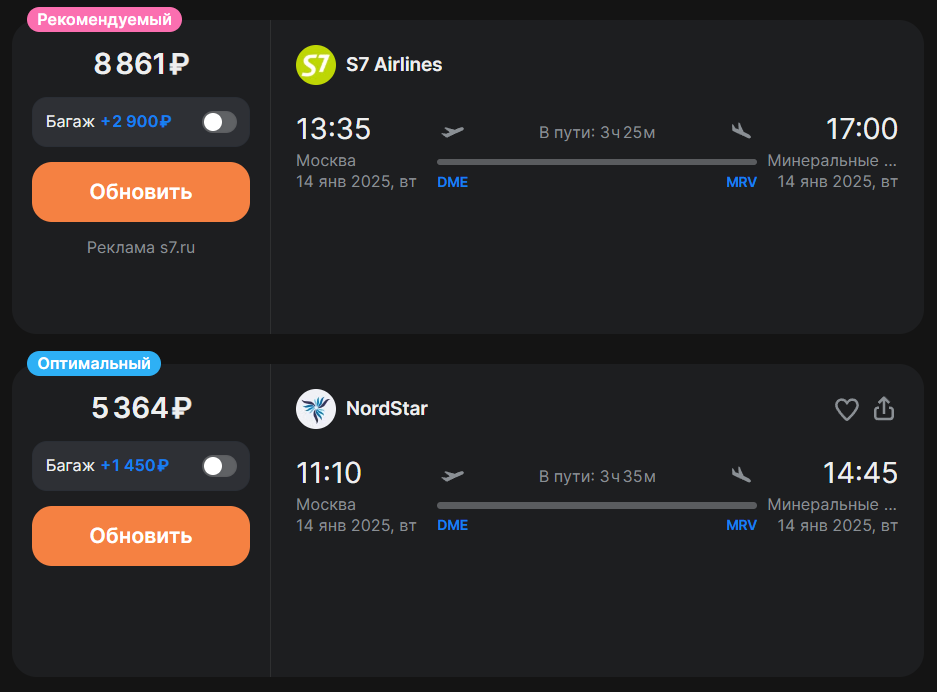This screenshot has height=692, width=937.
Task: Share the NordStar flight ticket
Action: pos(884,409)
